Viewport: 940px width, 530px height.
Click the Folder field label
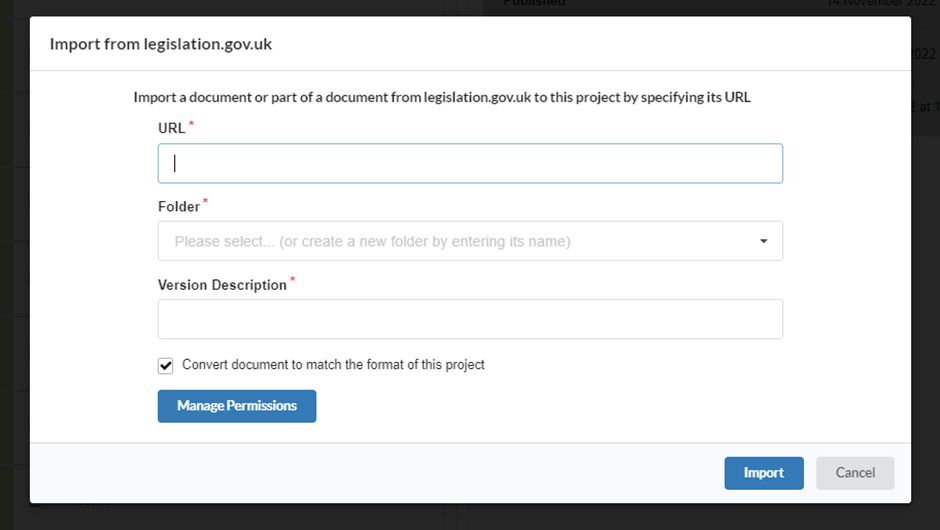pos(179,206)
